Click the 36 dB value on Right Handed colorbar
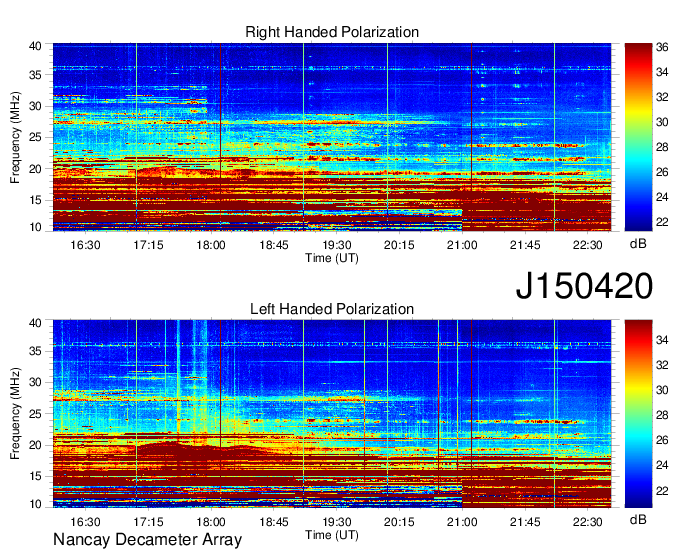 click(662, 47)
